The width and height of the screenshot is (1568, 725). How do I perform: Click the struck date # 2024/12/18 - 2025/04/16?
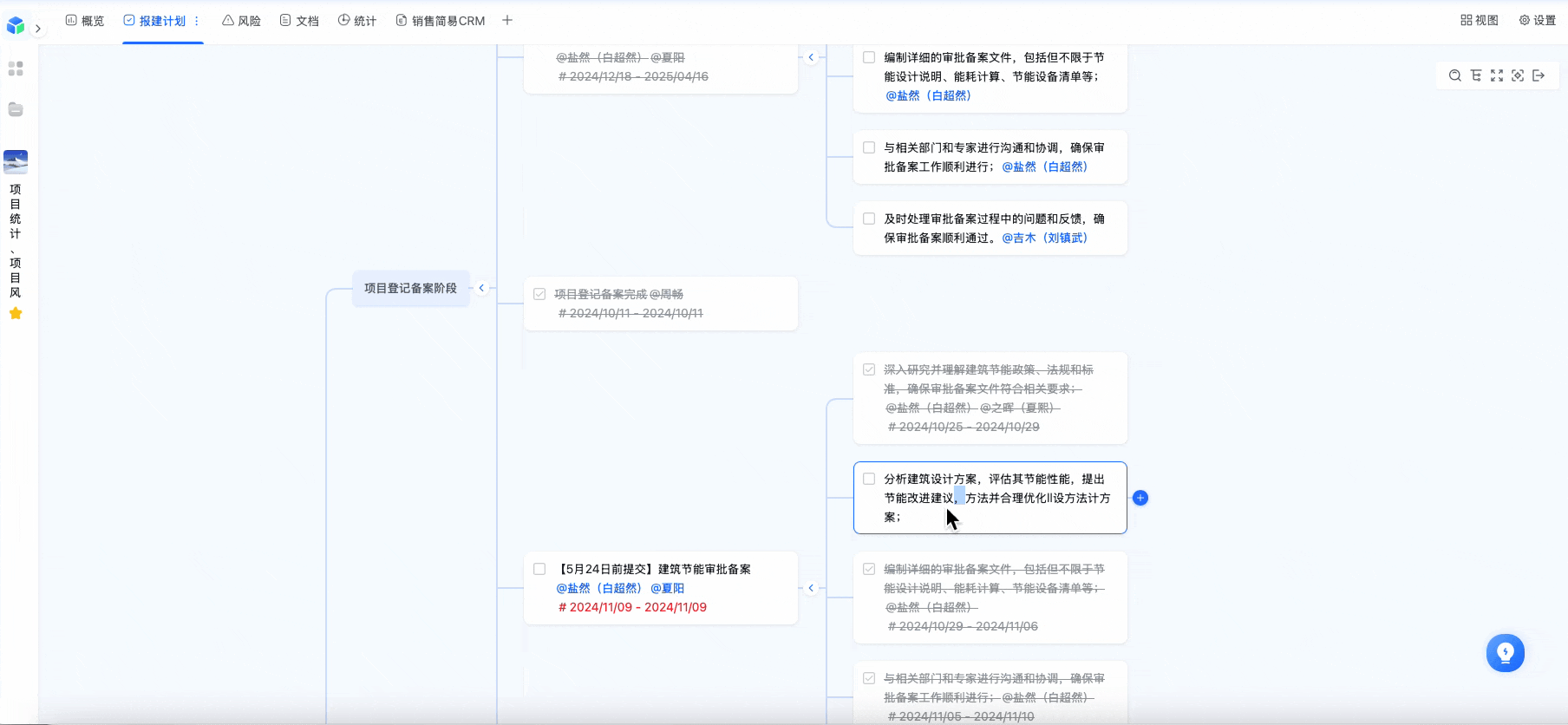633,76
